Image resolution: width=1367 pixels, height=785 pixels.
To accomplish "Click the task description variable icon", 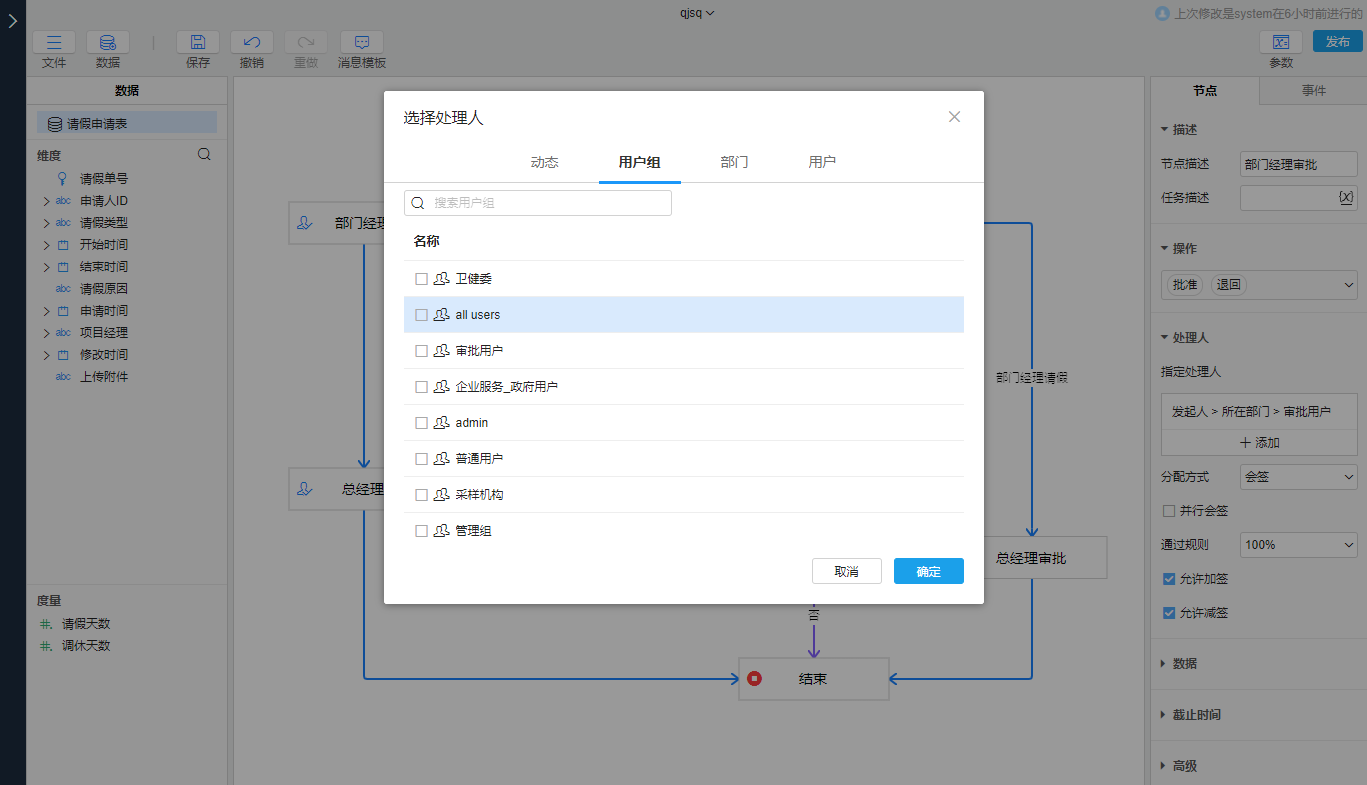I will (1345, 198).
